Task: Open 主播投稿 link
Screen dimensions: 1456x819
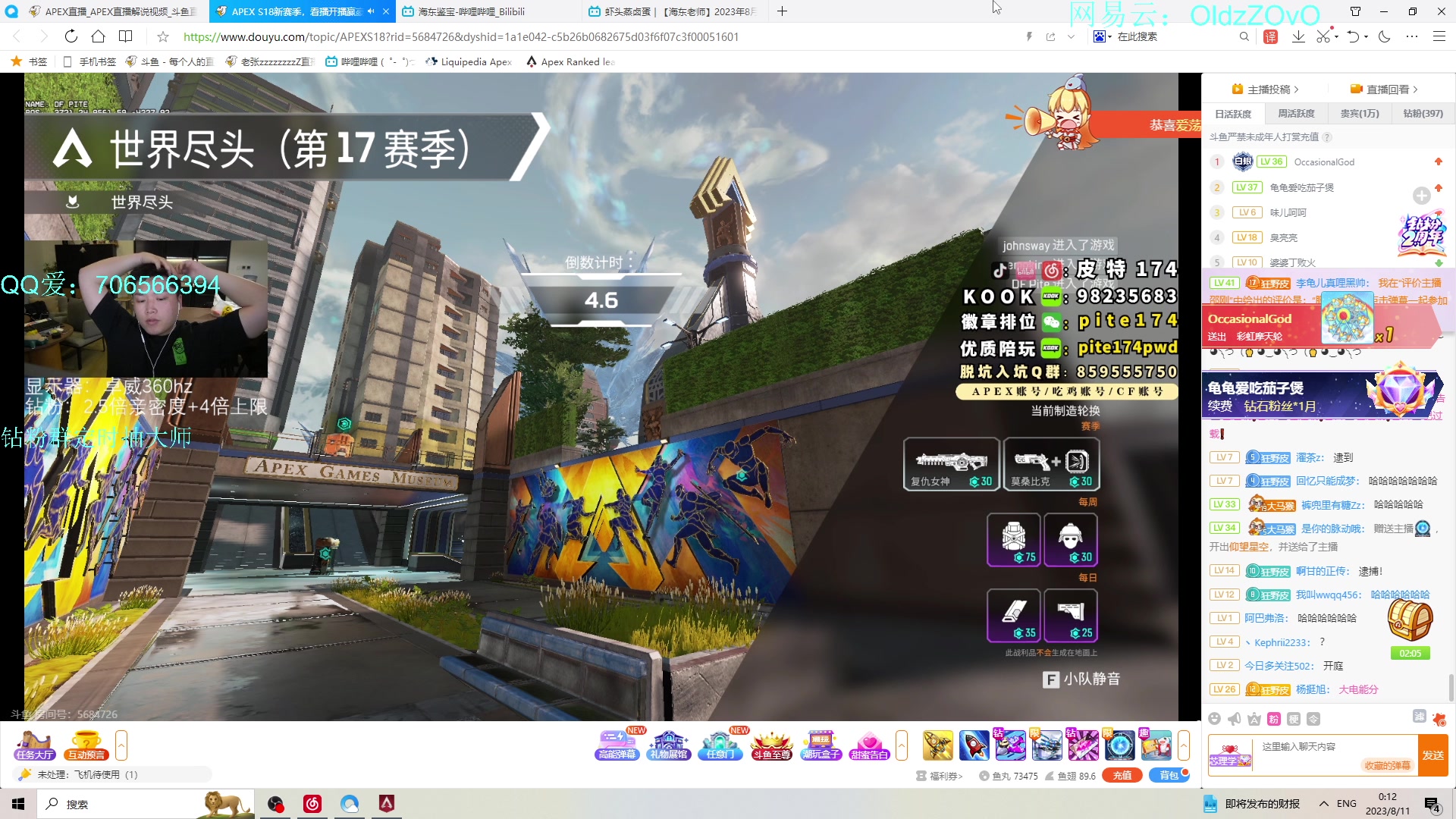Action: tap(1265, 89)
